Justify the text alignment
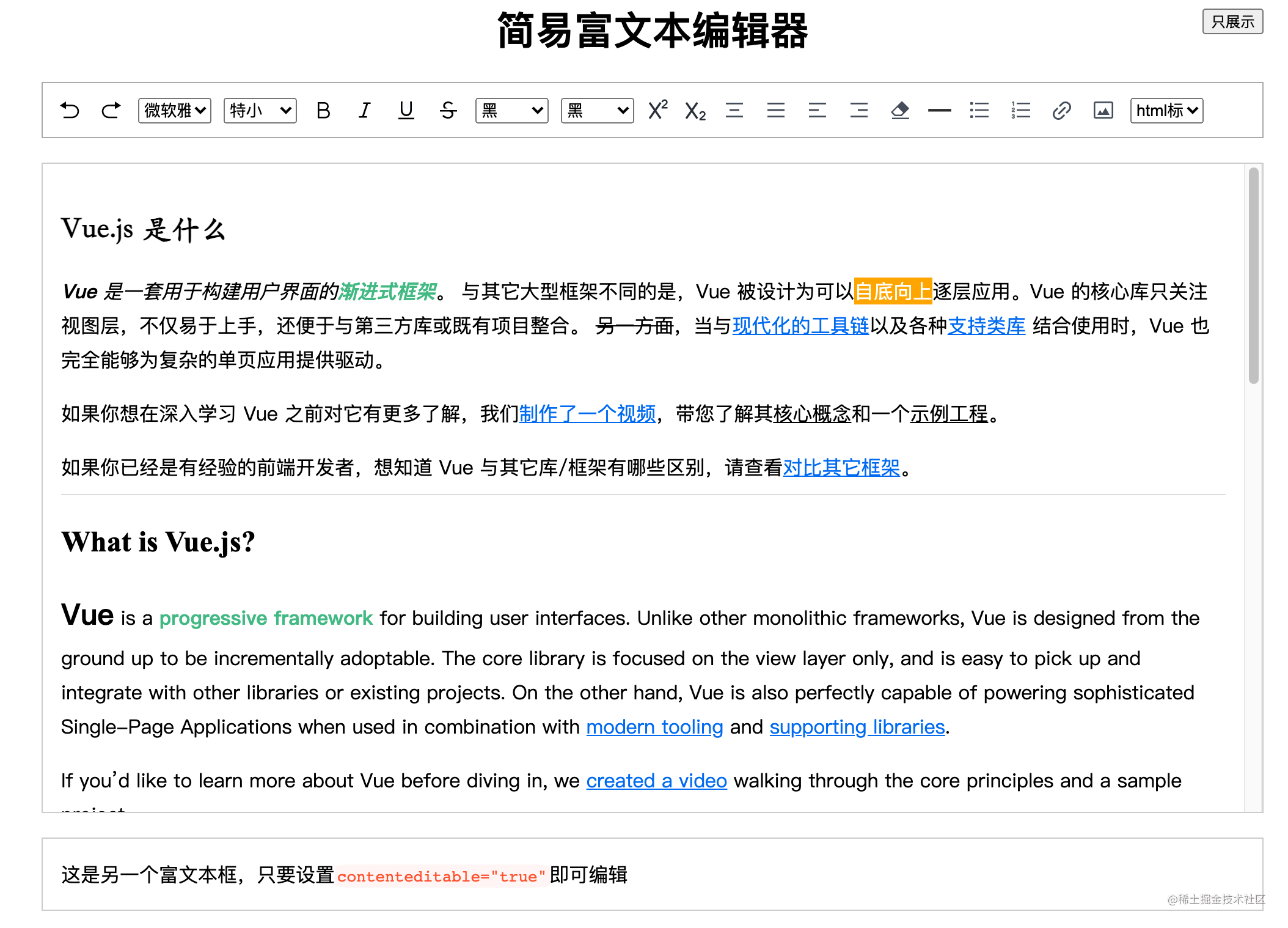Screen dimensions: 1288x928 click(x=776, y=111)
